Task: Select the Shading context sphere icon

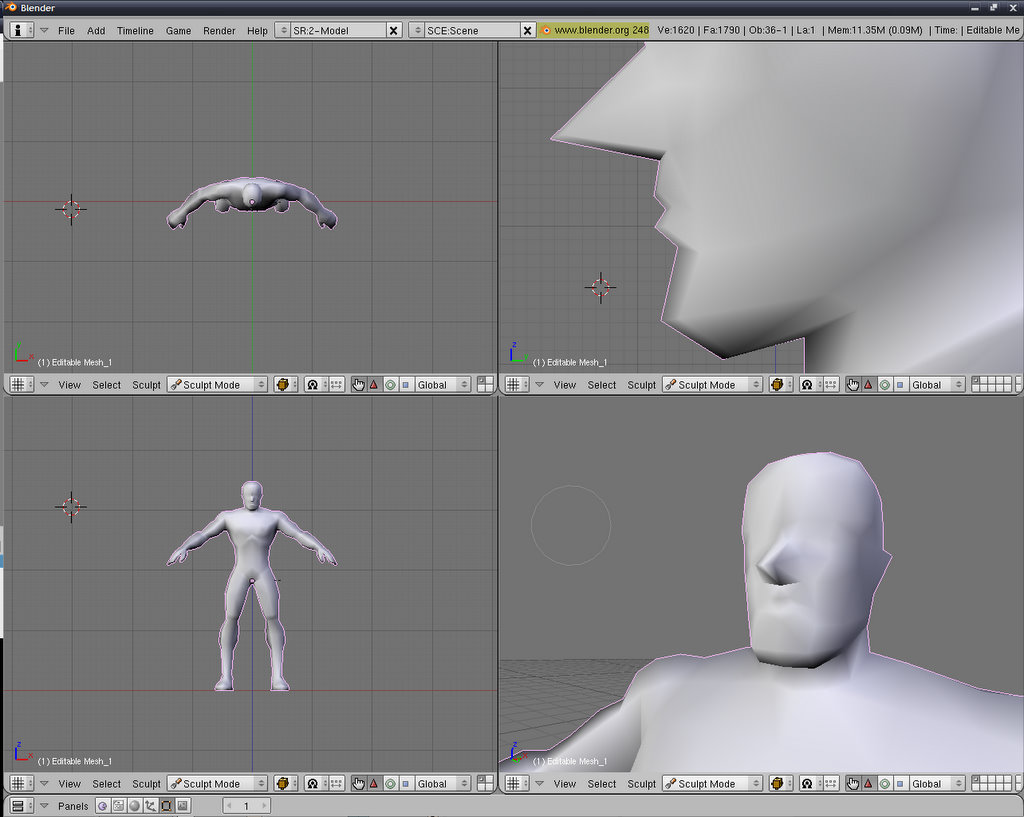Action: pos(134,806)
